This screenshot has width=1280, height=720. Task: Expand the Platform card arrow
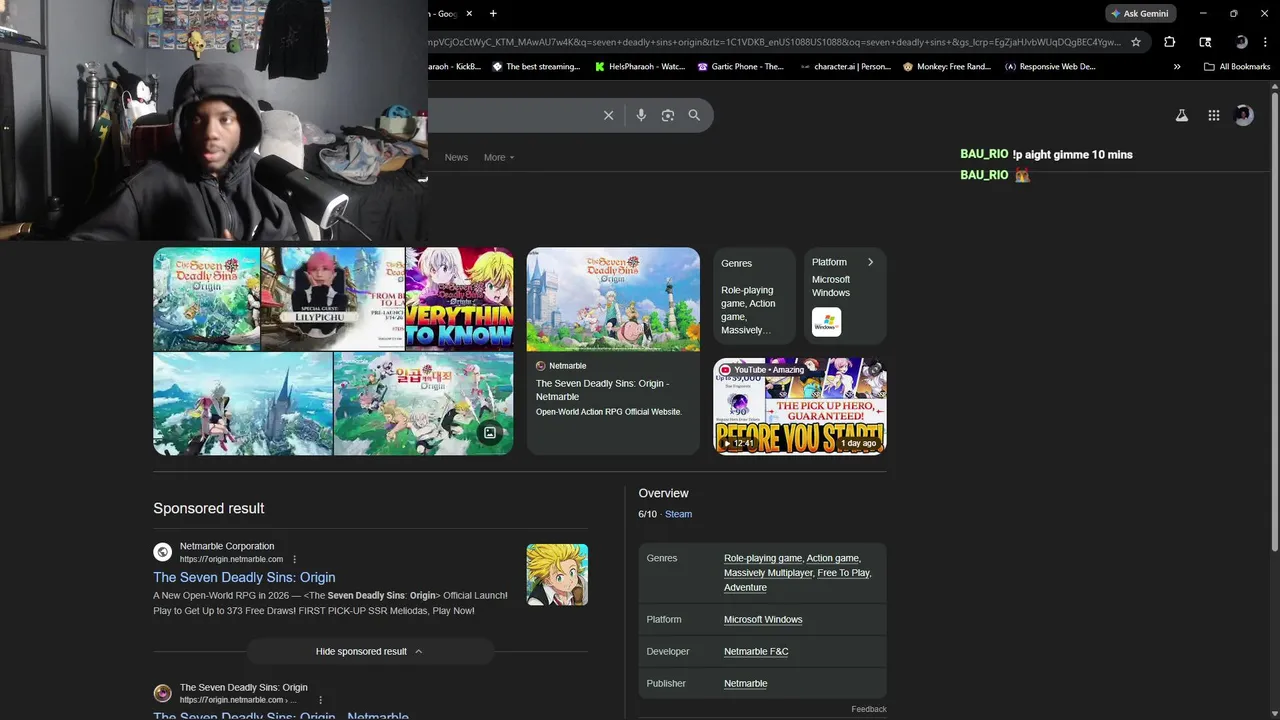point(870,262)
